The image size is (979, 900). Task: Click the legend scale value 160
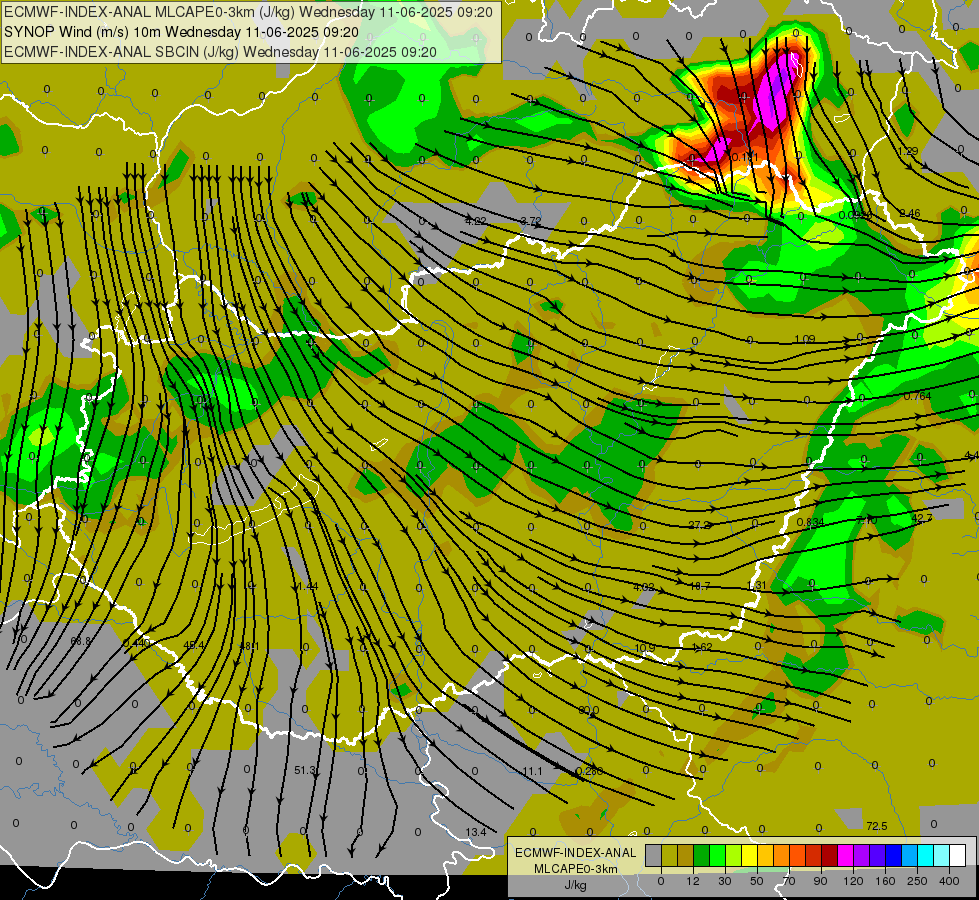tap(885, 881)
